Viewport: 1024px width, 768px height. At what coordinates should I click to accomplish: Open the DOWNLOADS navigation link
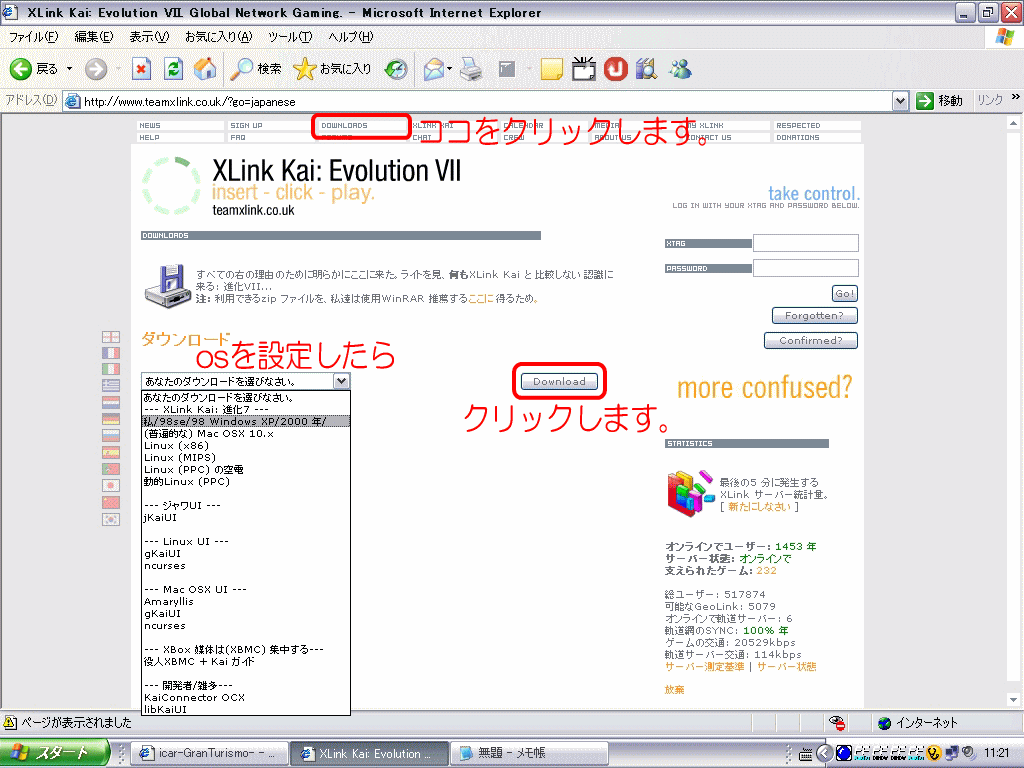click(x=345, y=125)
